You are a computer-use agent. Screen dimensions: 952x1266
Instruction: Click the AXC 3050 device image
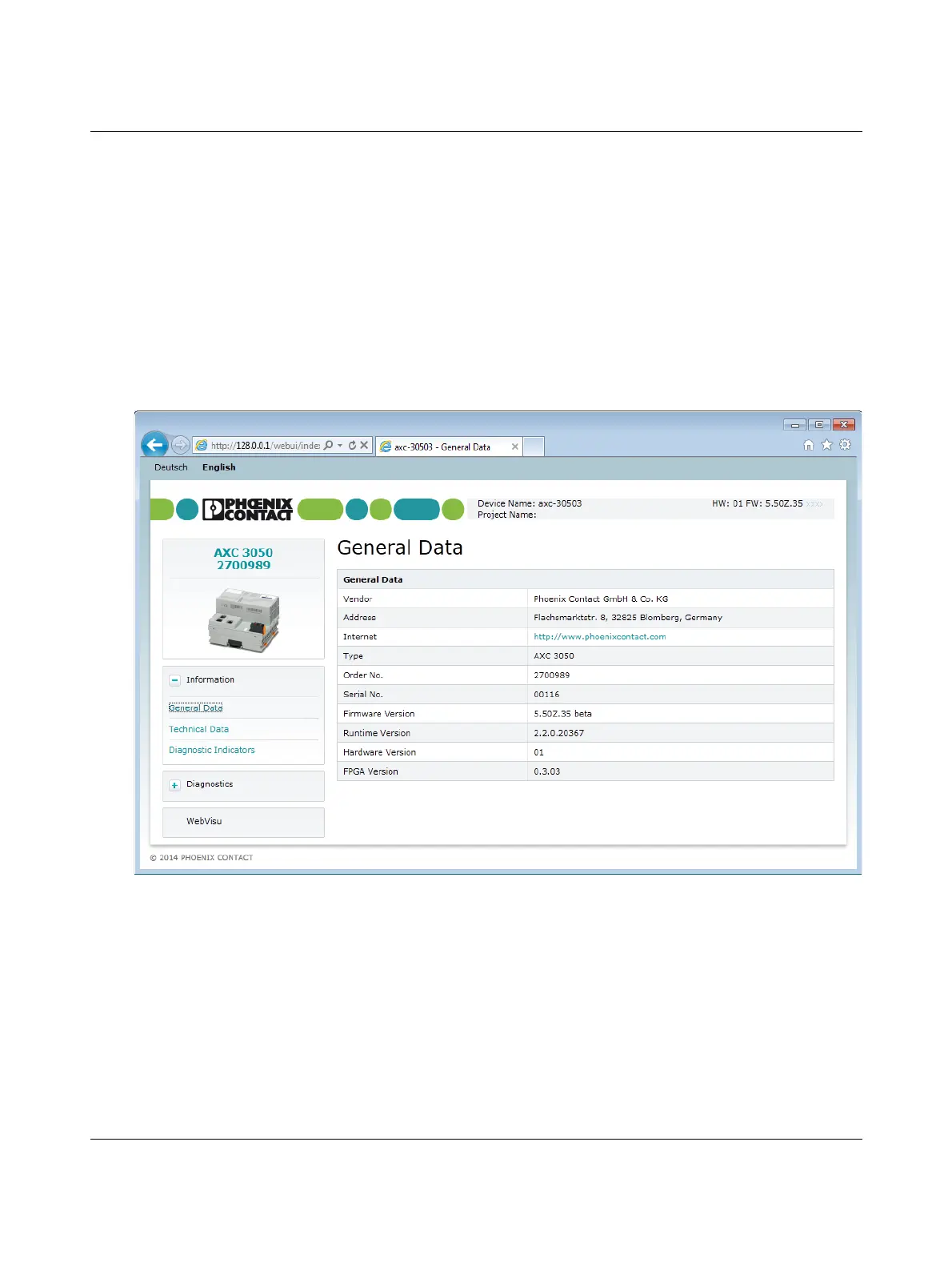244,620
